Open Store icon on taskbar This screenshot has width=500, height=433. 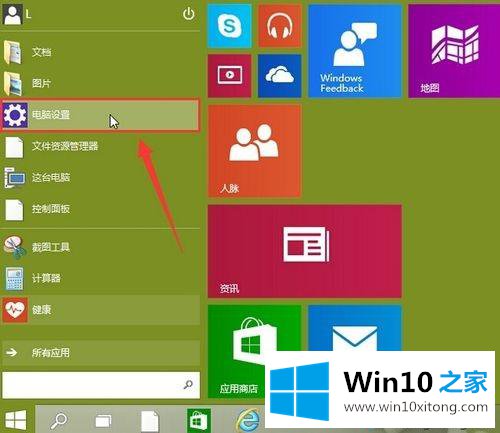coord(199,421)
